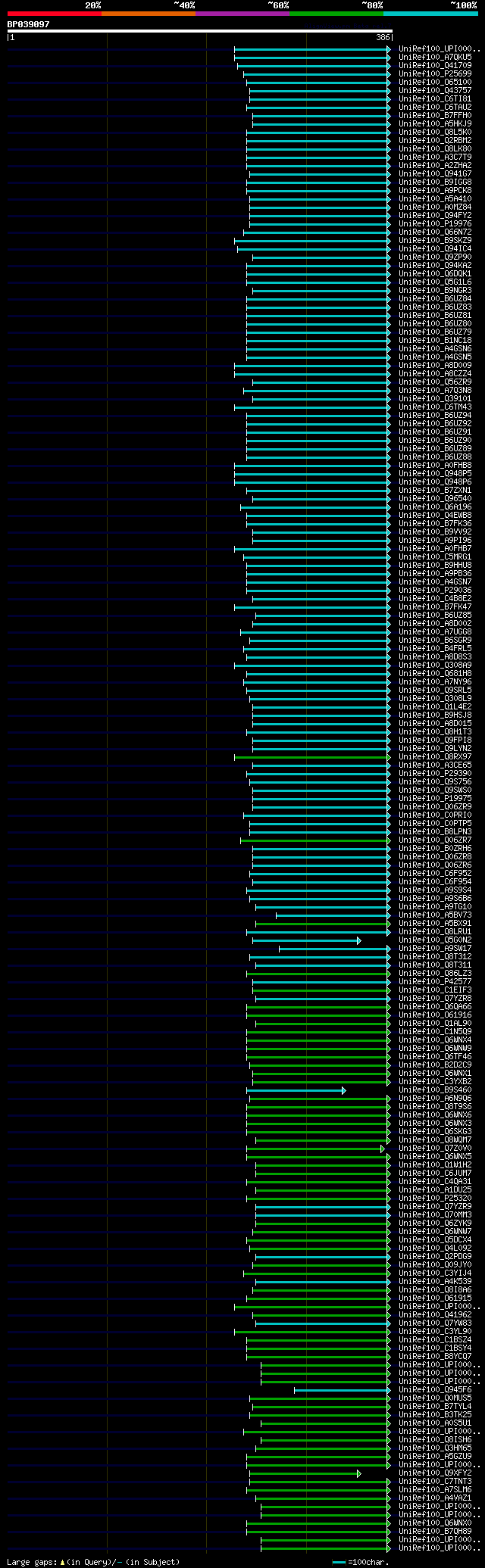Select the UniRef100_Q945F6 label
Viewport: 485px width, 1568px height.
point(435,1389)
